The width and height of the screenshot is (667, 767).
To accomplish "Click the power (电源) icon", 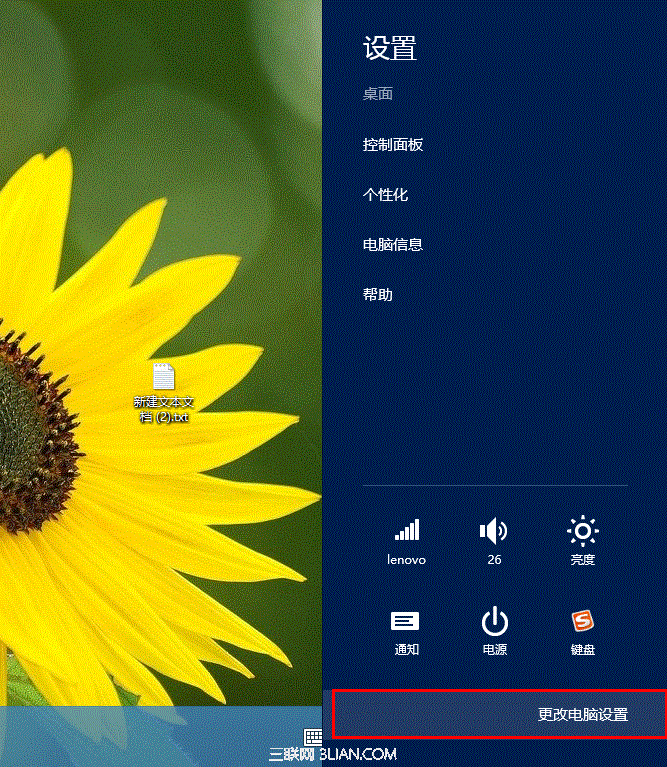I will [x=494, y=621].
